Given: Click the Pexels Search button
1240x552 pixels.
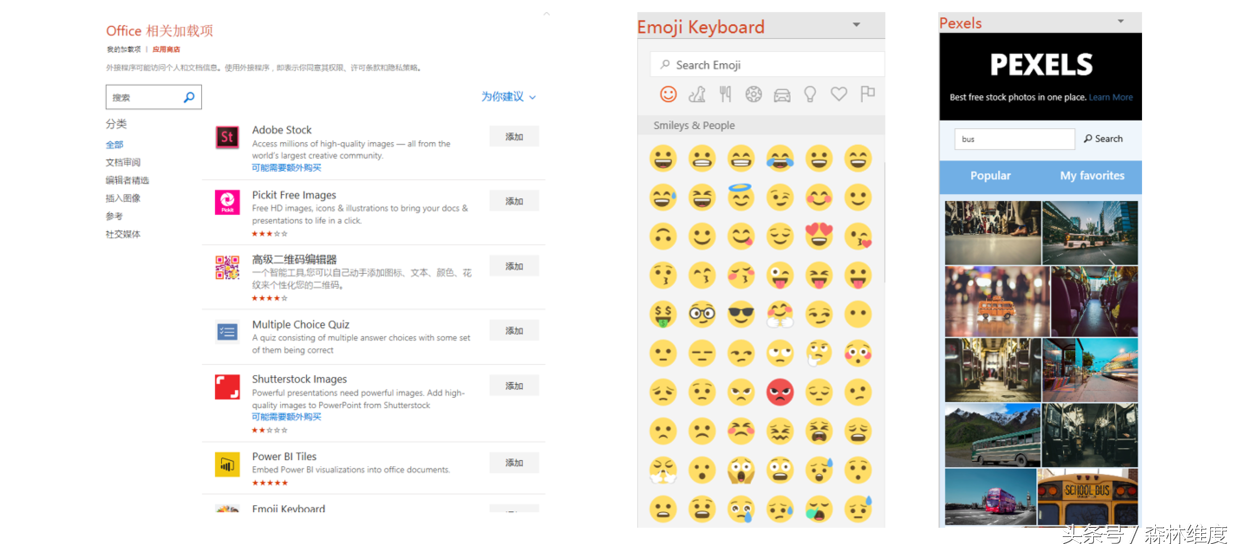Looking at the screenshot, I should (1104, 139).
